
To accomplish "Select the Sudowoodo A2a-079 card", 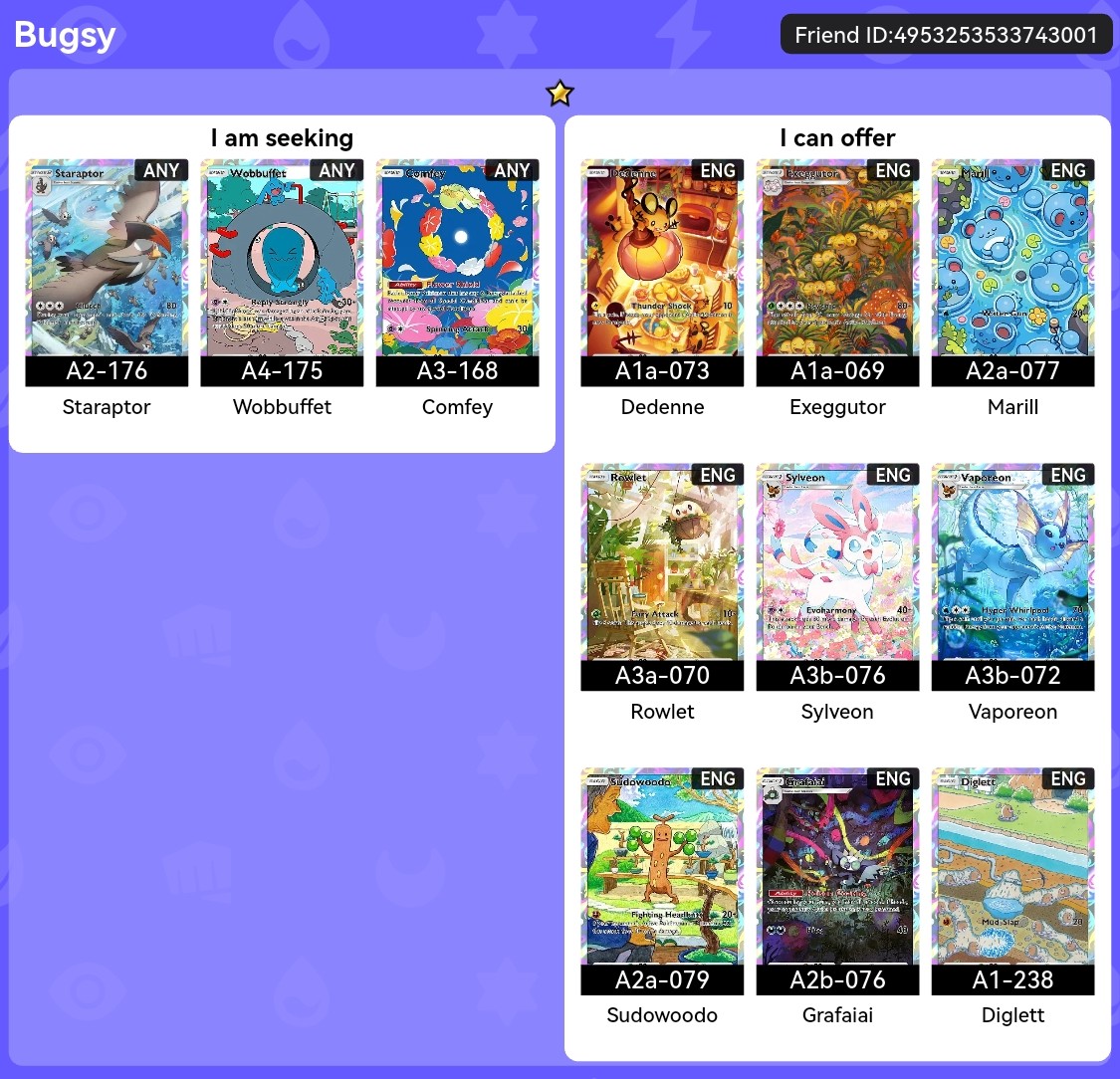I will pyautogui.click(x=662, y=881).
